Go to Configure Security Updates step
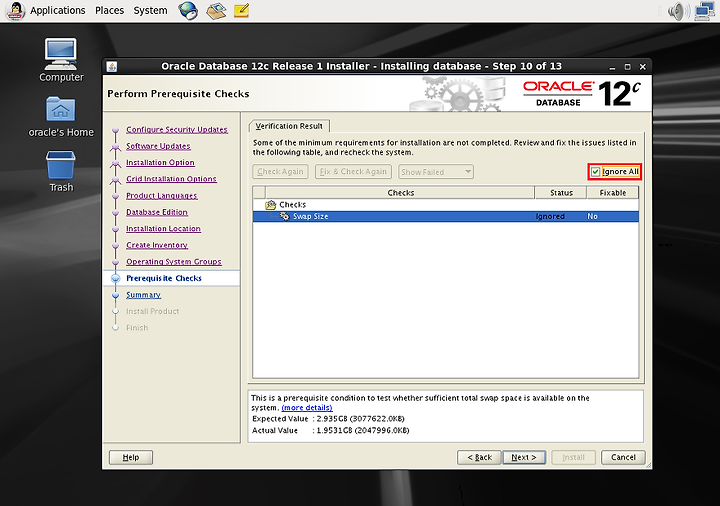The height and width of the screenshot is (506, 720). tap(177, 129)
